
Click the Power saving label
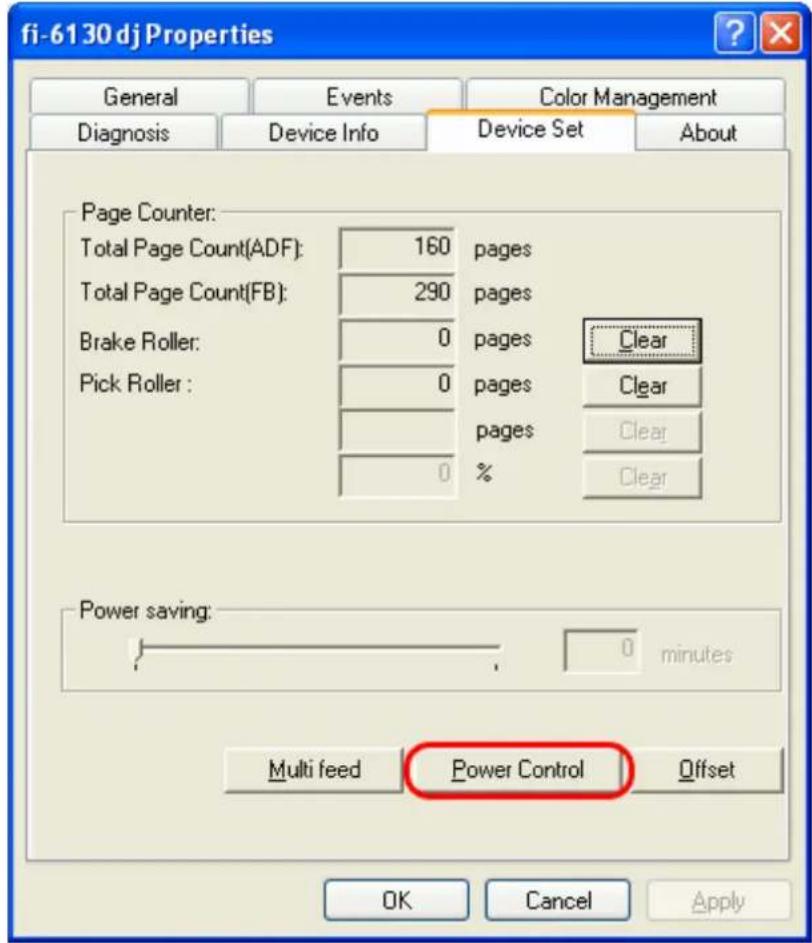[146, 610]
